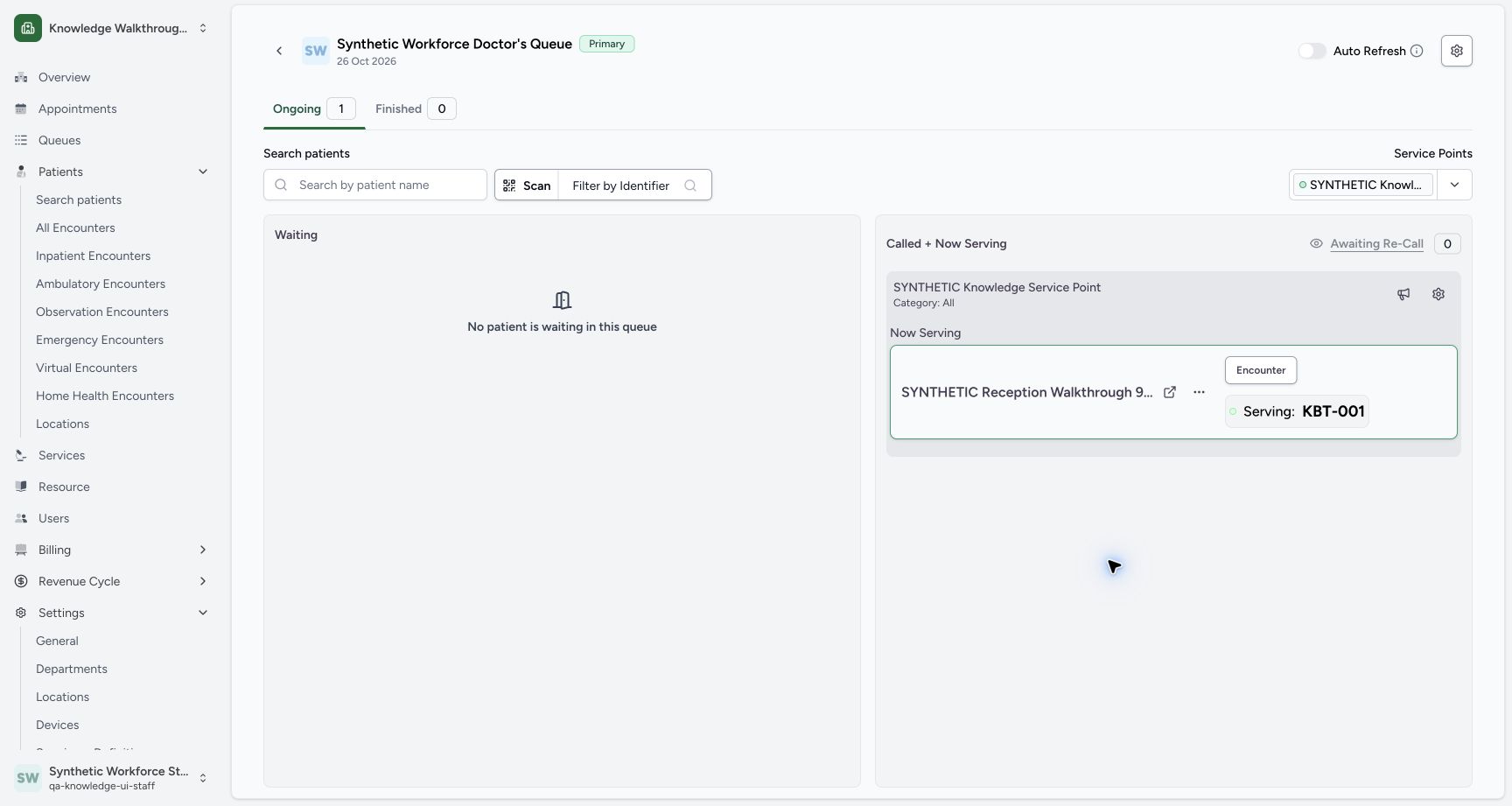Toggle the Auto Refresh switch

(x=1312, y=51)
